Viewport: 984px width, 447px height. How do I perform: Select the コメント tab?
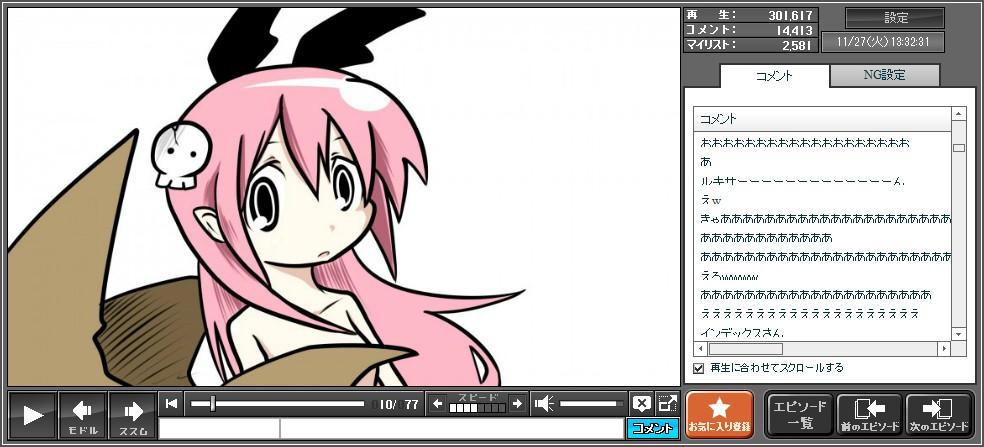pos(774,76)
